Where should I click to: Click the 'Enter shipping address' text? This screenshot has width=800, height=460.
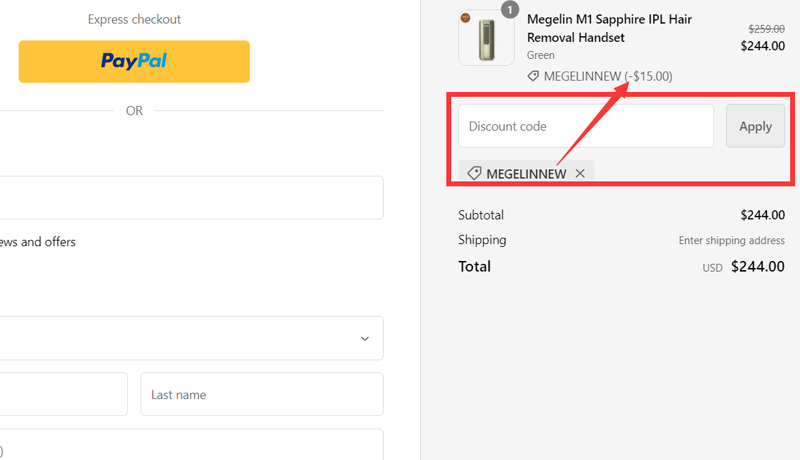click(731, 240)
